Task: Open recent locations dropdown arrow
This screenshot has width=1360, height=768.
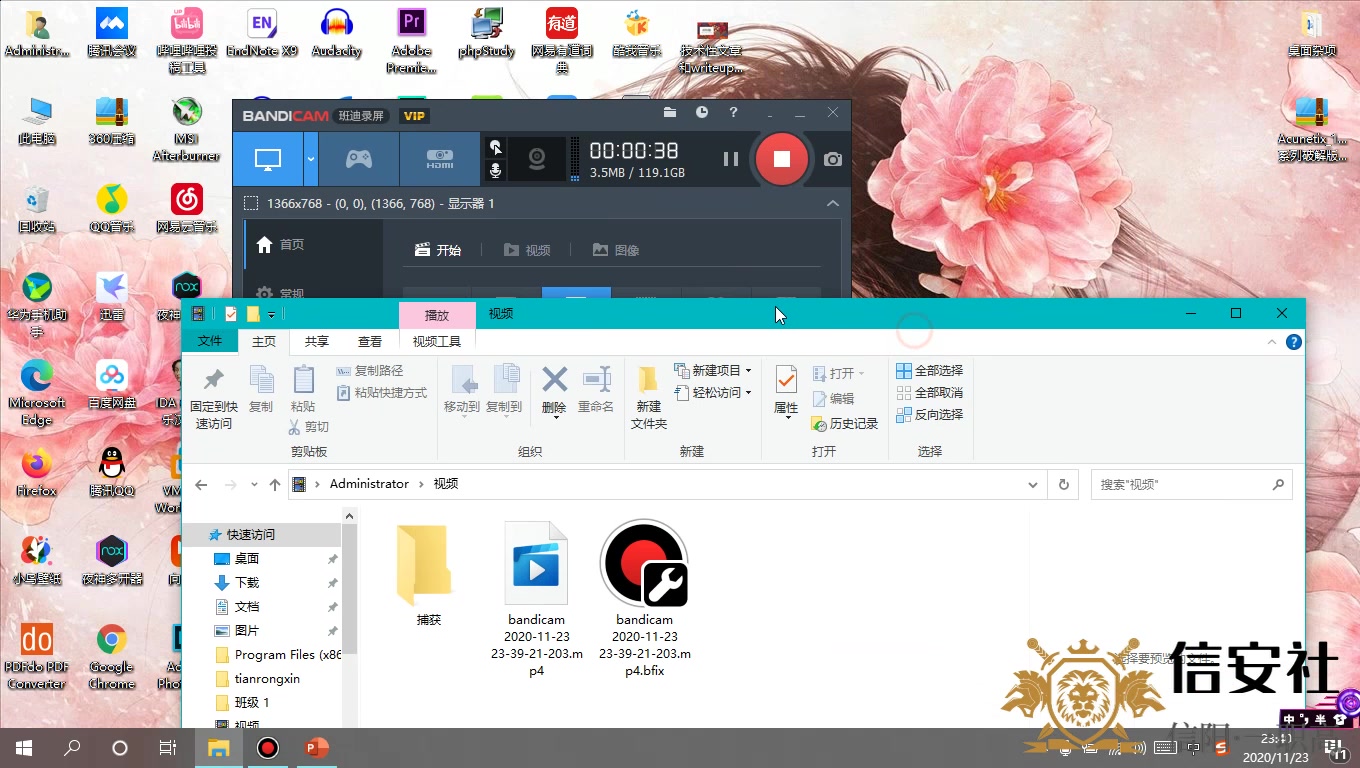Action: (x=254, y=484)
